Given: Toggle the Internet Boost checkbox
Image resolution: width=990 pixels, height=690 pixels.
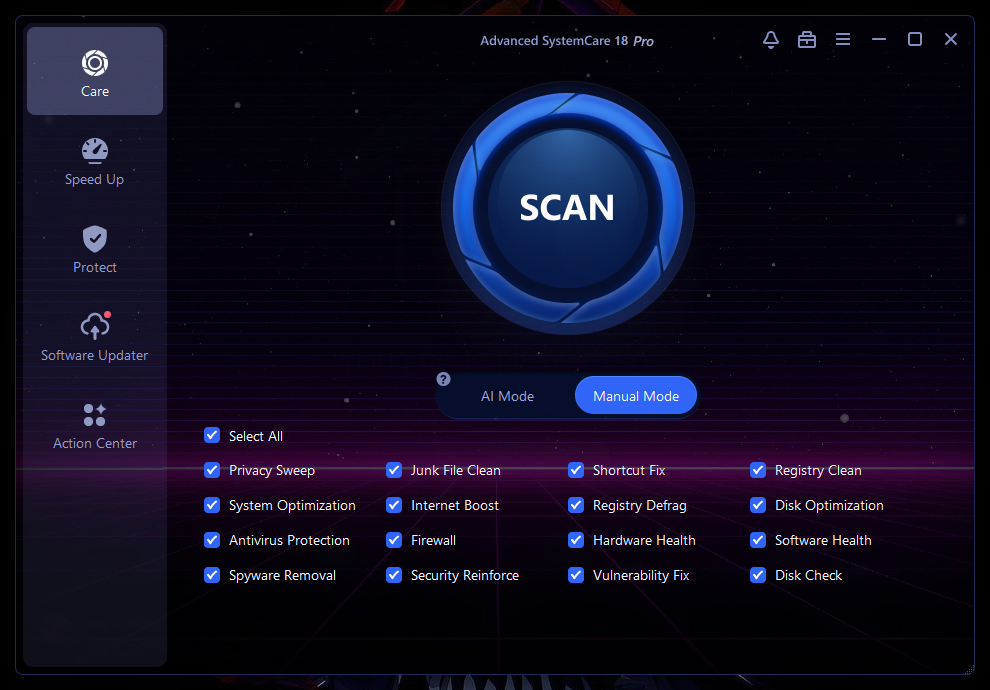Looking at the screenshot, I should (394, 505).
